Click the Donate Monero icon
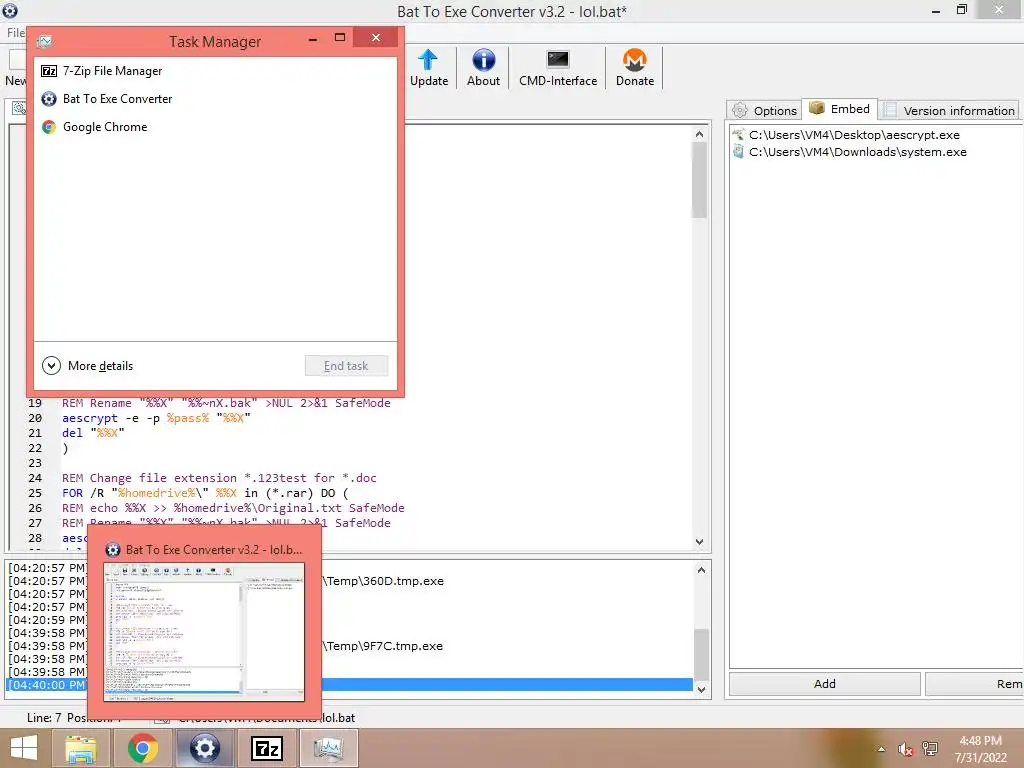This screenshot has width=1024, height=768. click(634, 60)
